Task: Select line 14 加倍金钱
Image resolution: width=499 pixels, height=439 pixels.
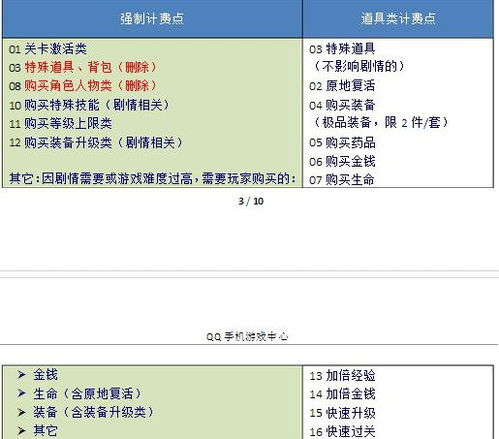Action: [x=342, y=394]
